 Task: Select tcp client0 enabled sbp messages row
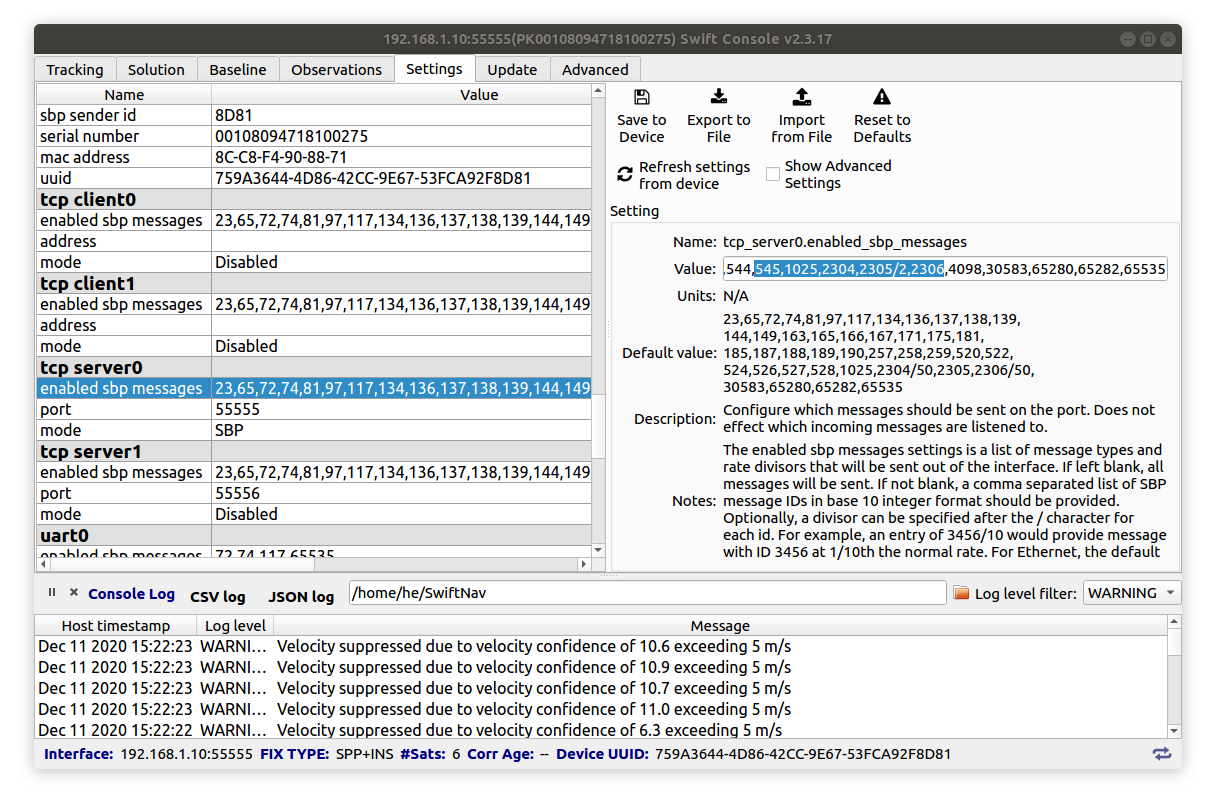click(x=314, y=220)
